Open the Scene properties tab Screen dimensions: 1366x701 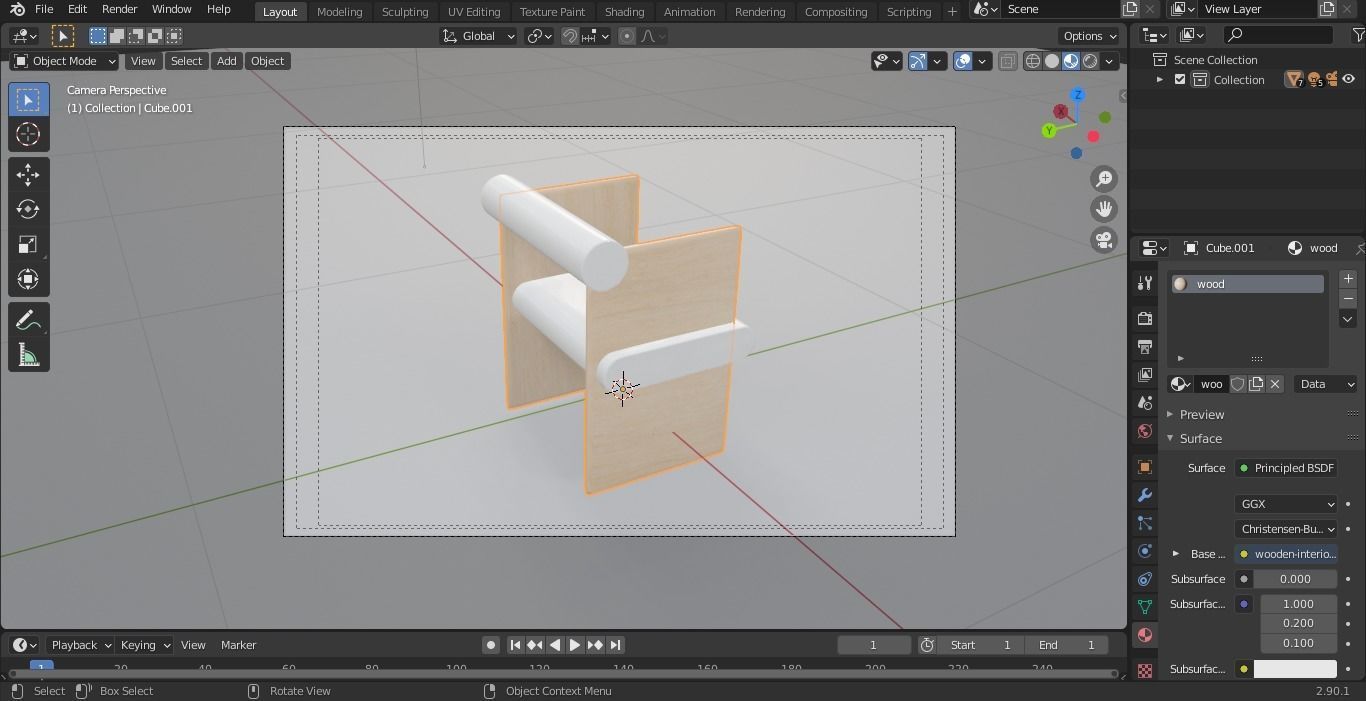[1145, 403]
